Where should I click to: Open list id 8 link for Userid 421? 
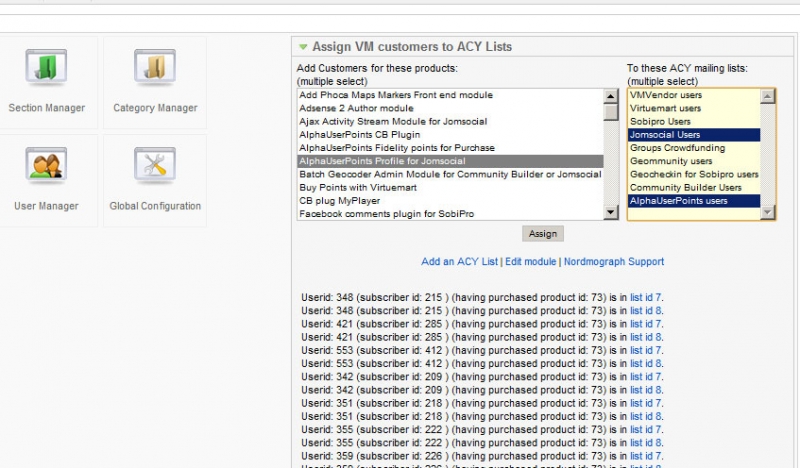(645, 337)
